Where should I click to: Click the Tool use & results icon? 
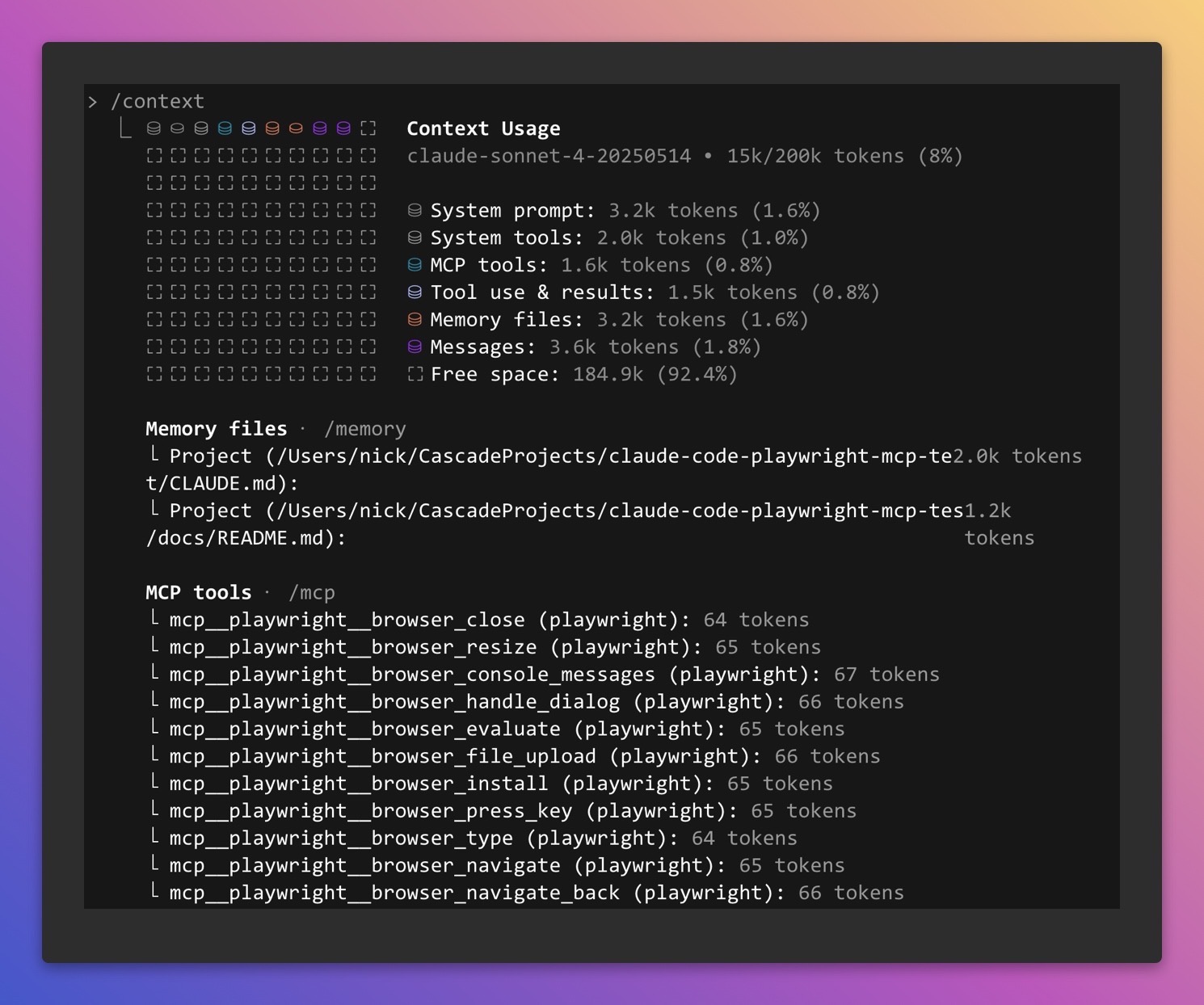pyautogui.click(x=415, y=292)
